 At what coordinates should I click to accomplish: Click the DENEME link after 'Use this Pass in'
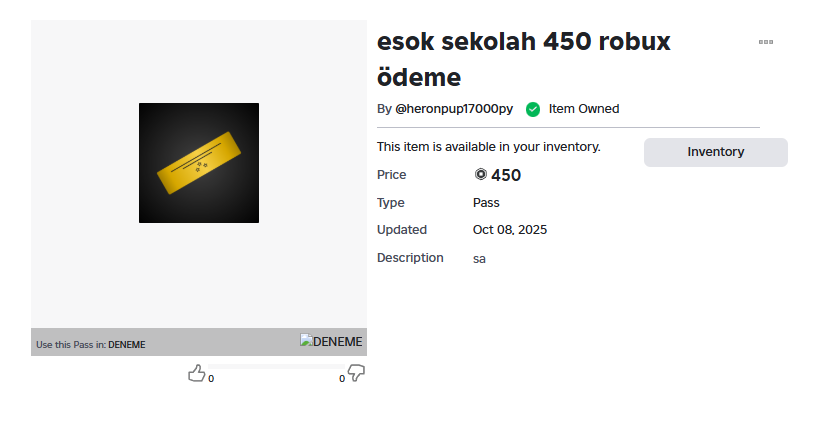click(x=127, y=345)
